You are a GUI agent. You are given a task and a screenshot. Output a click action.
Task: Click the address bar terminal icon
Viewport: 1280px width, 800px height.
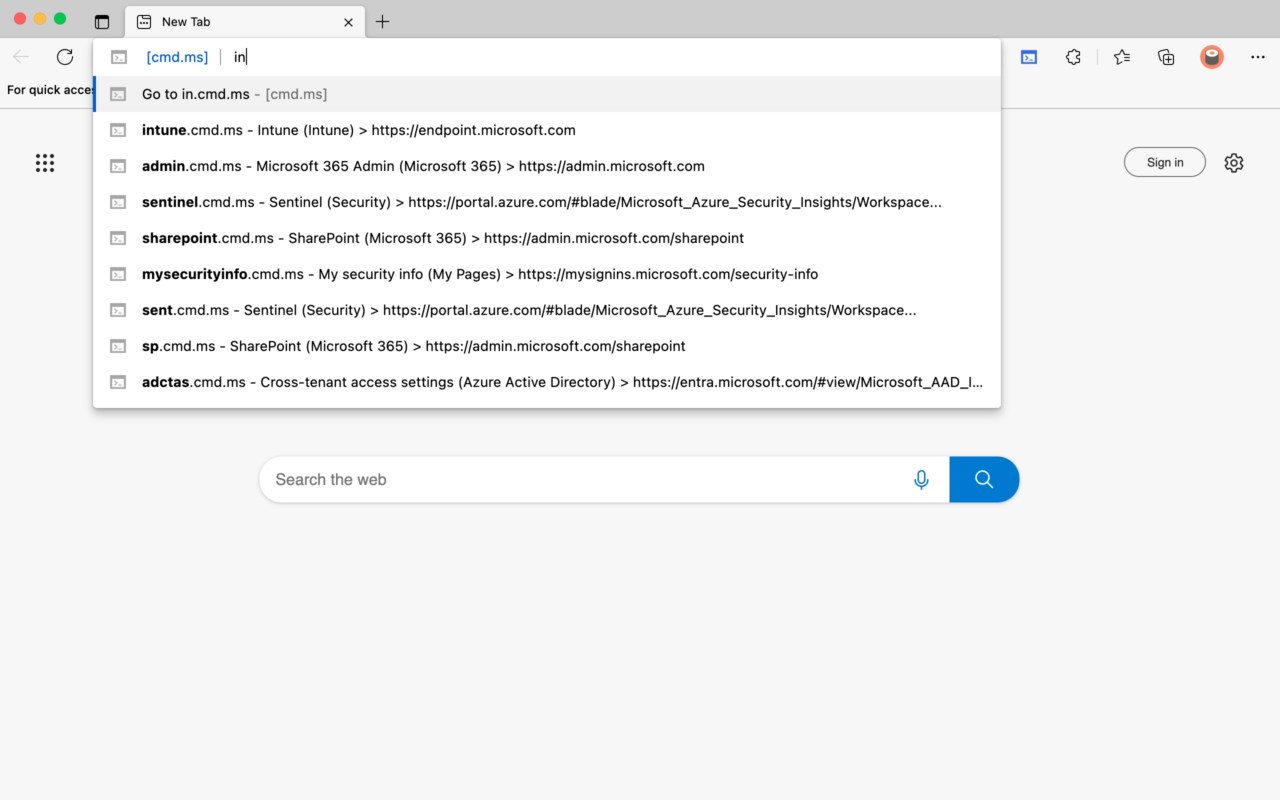coord(119,57)
